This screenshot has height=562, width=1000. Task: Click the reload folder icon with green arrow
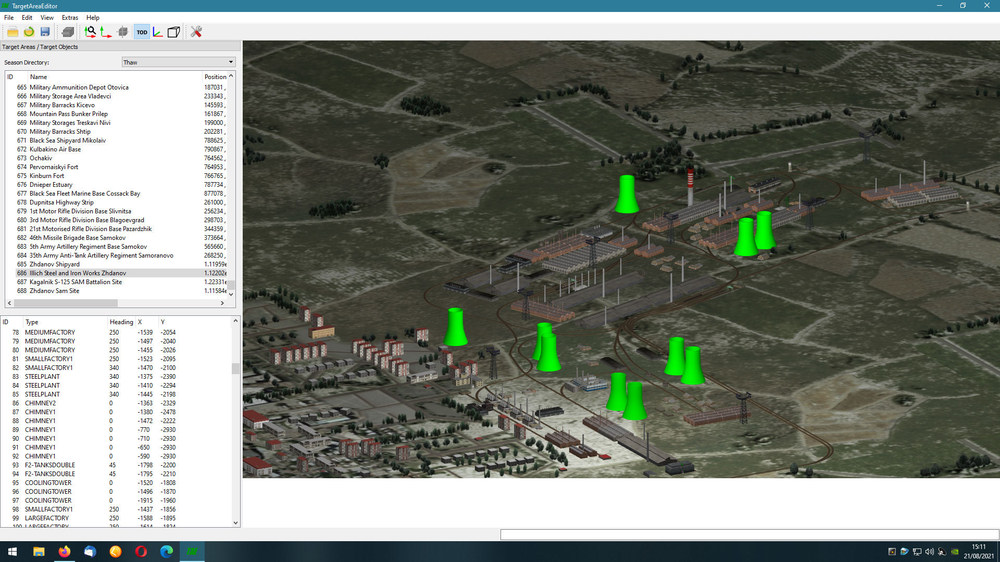pyautogui.click(x=29, y=32)
